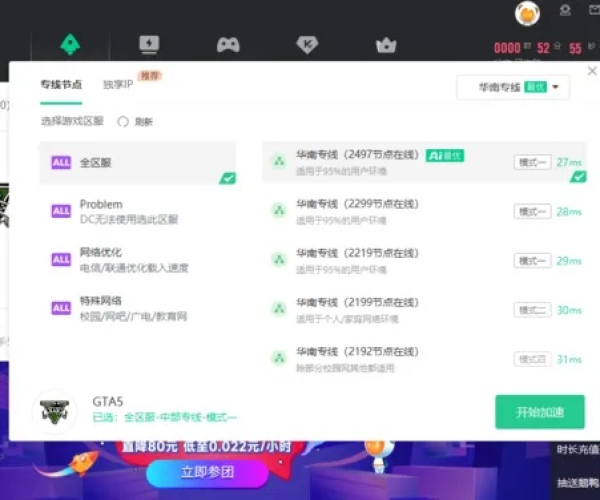The image size is (600, 500).
Task: Click the ALL icon beside 特殊网络
Action: [61, 308]
